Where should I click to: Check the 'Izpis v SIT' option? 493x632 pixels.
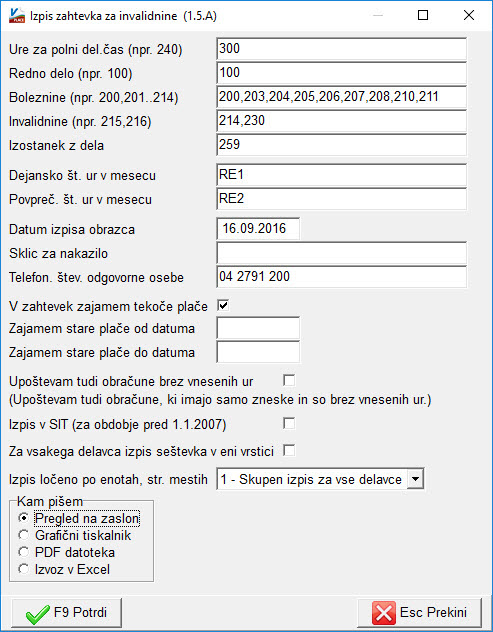coord(289,423)
